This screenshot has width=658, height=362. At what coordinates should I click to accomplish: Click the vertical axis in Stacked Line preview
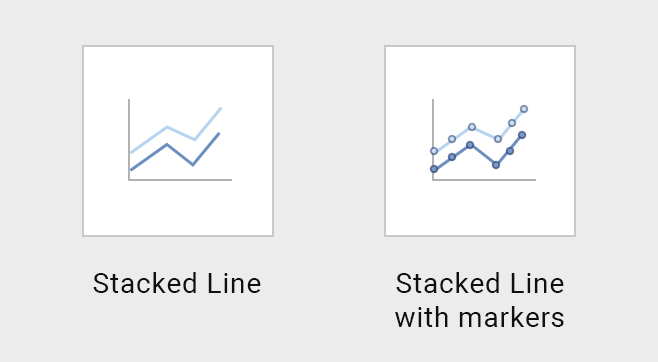[129, 140]
